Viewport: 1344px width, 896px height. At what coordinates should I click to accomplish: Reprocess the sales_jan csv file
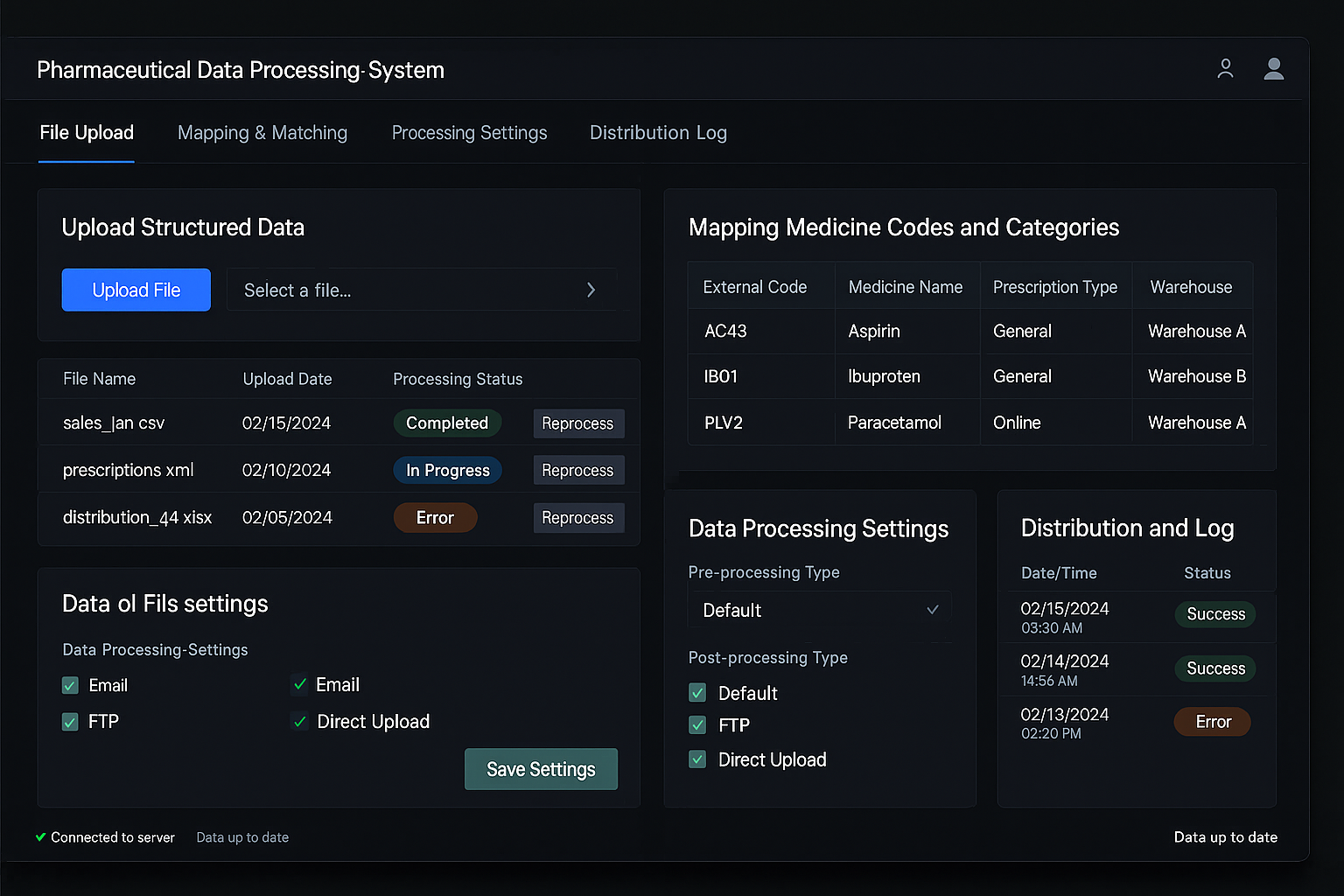tap(577, 423)
